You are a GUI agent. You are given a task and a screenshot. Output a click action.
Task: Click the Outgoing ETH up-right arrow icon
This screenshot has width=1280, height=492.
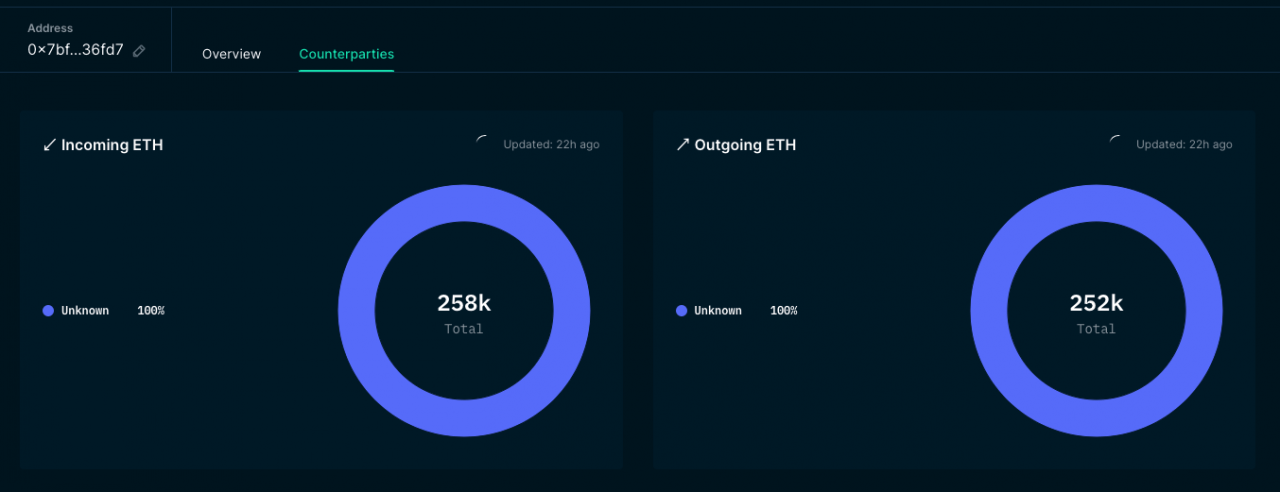[682, 145]
